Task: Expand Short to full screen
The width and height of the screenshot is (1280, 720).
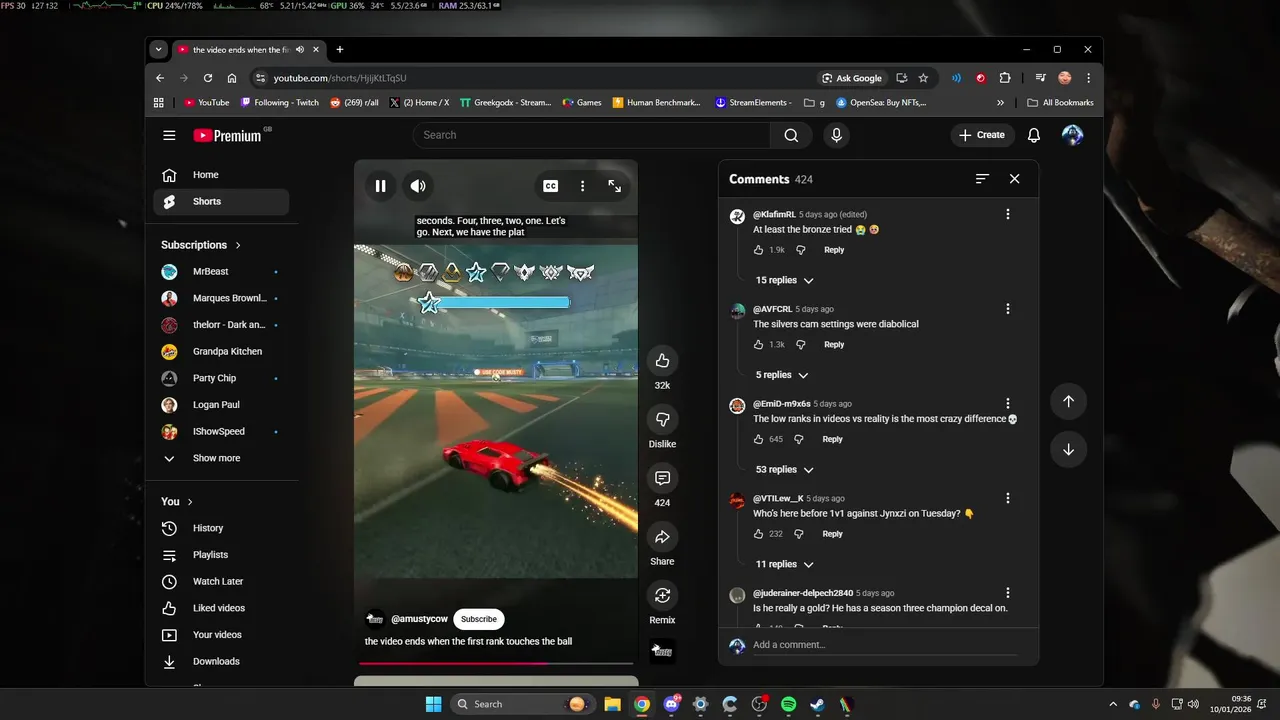Action: [x=614, y=186]
